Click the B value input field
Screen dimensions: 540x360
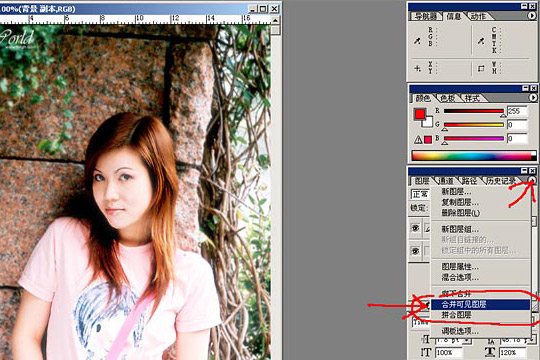coord(517,138)
